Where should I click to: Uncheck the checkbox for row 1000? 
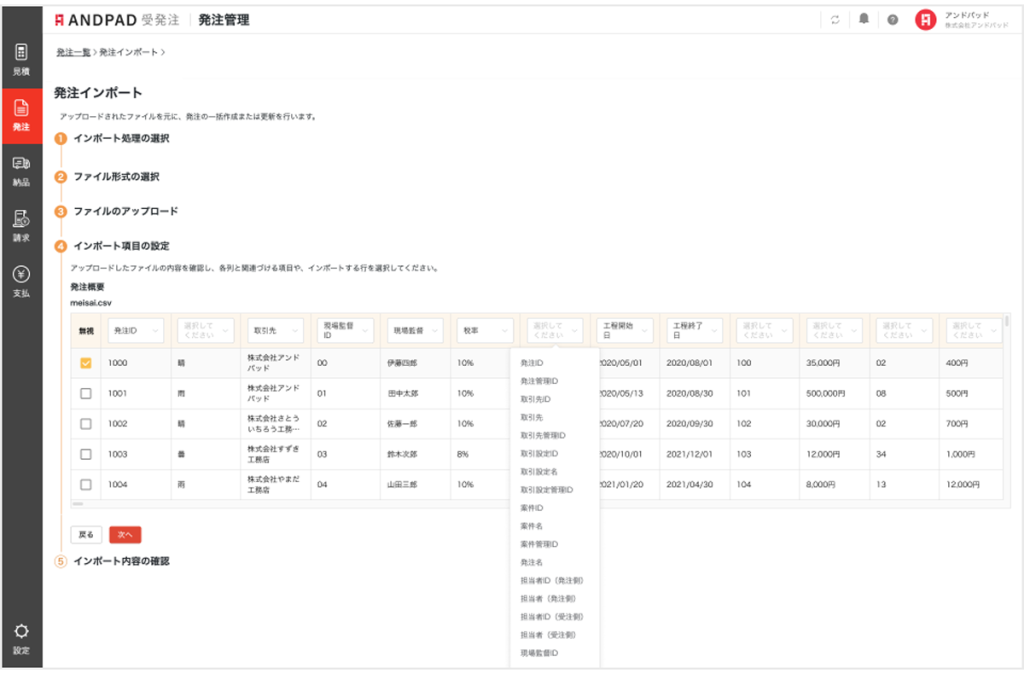coord(85,364)
